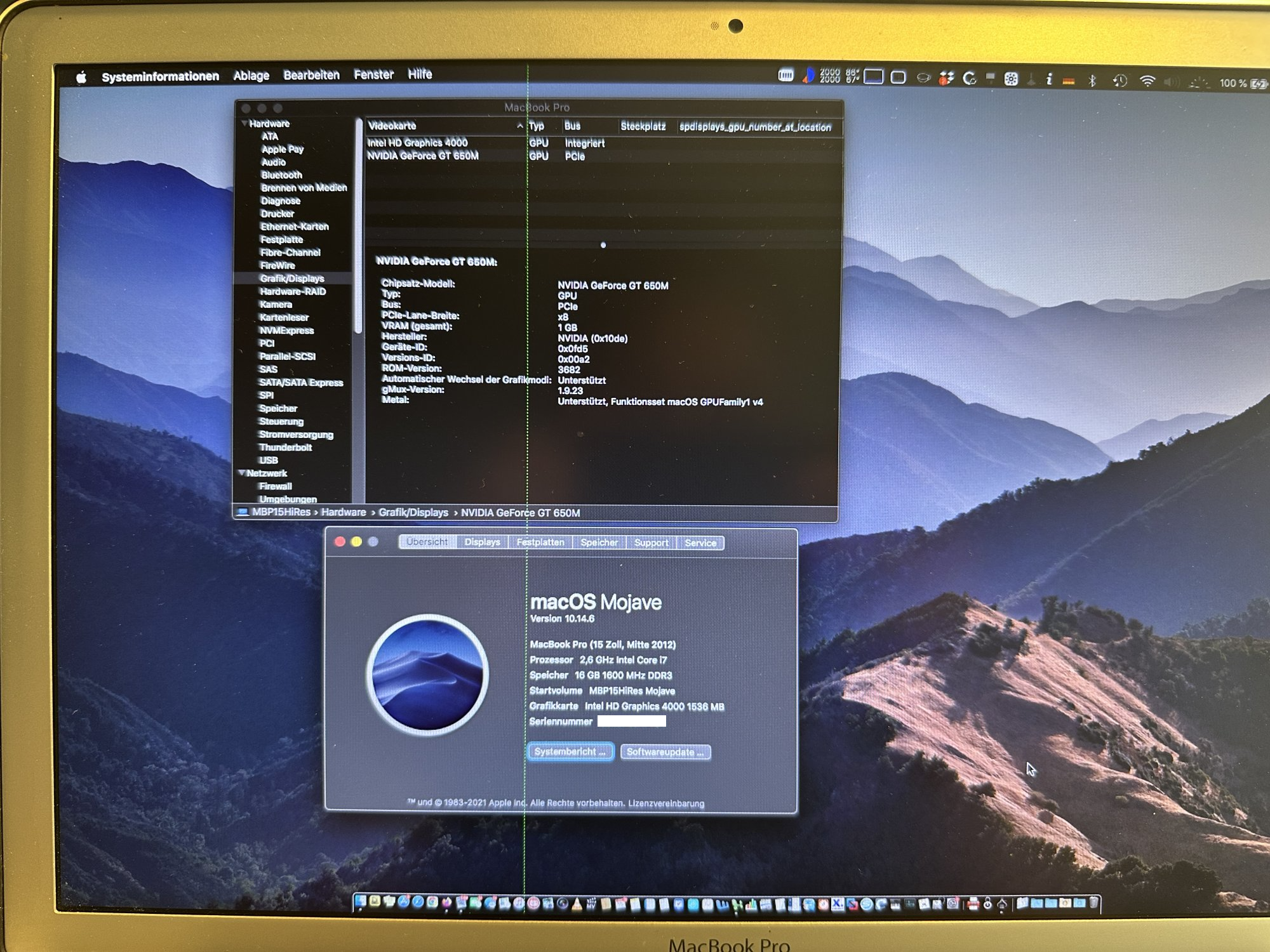The height and width of the screenshot is (952, 1270).
Task: Select Intel HD Graphics 4000 row
Action: 417,143
